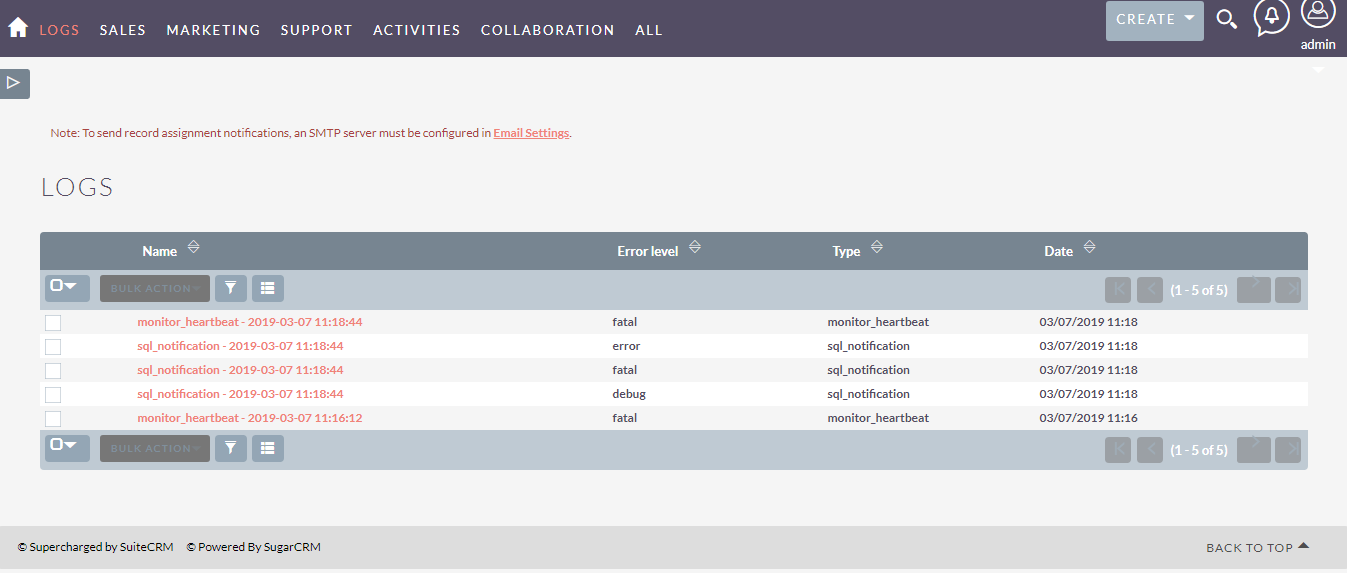Screen dimensions: 1347x573
Task: Expand the sidebar toggle arrow
Action: [x=14, y=83]
